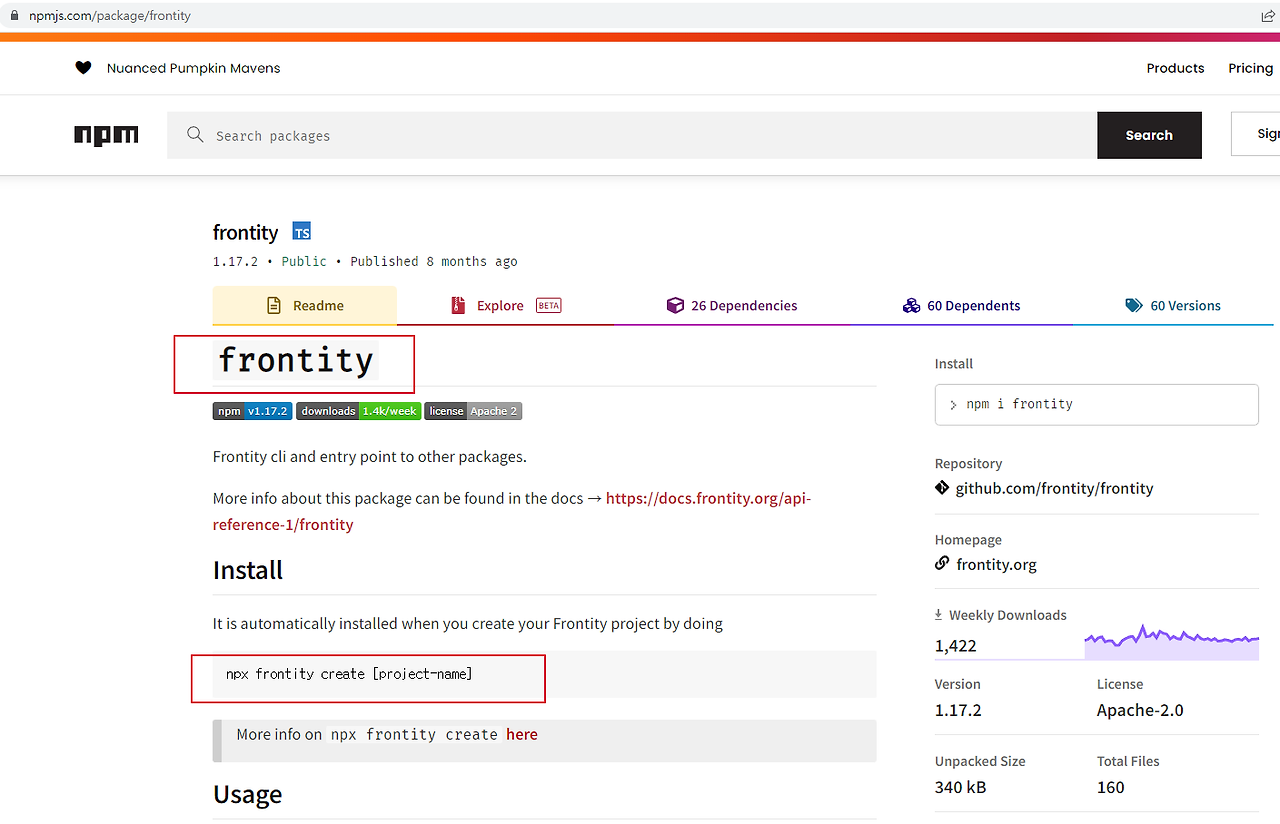
Task: Click the Readme document icon
Action: 274,306
